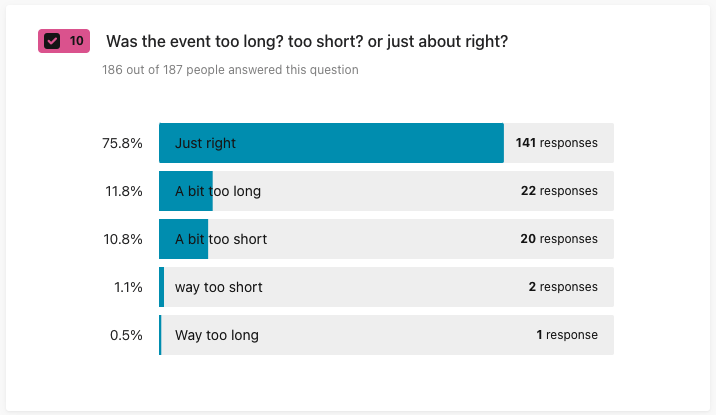Click the 75.8% percentage label

point(122,143)
